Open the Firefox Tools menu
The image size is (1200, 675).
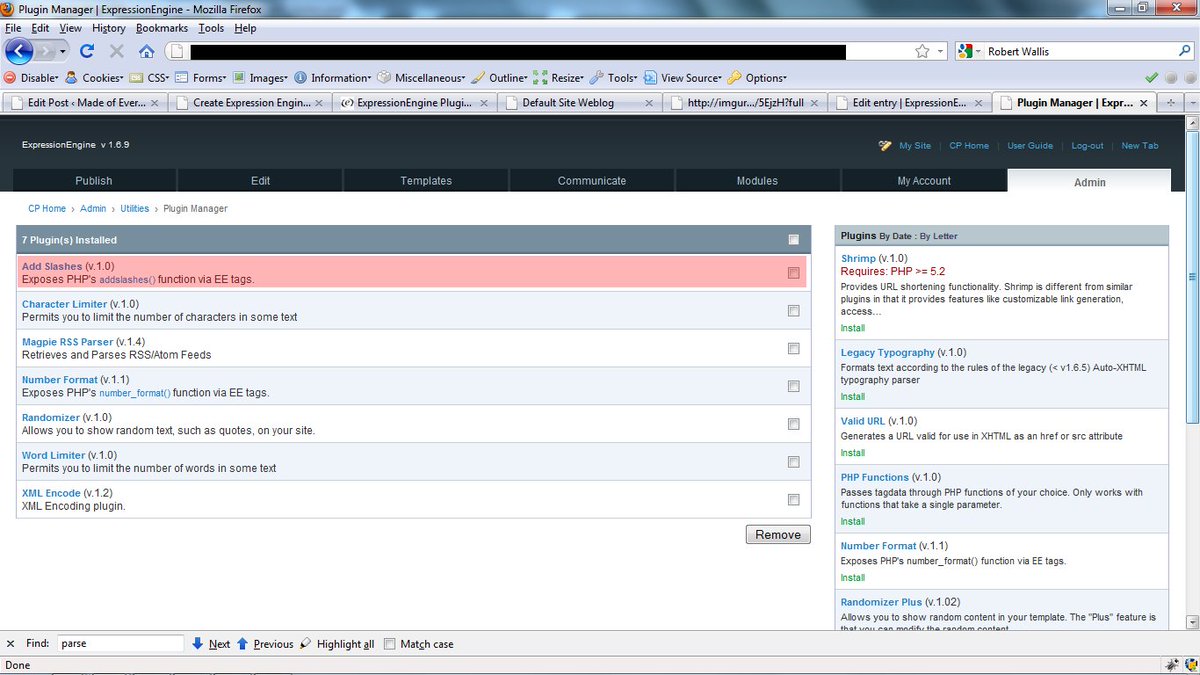211,28
